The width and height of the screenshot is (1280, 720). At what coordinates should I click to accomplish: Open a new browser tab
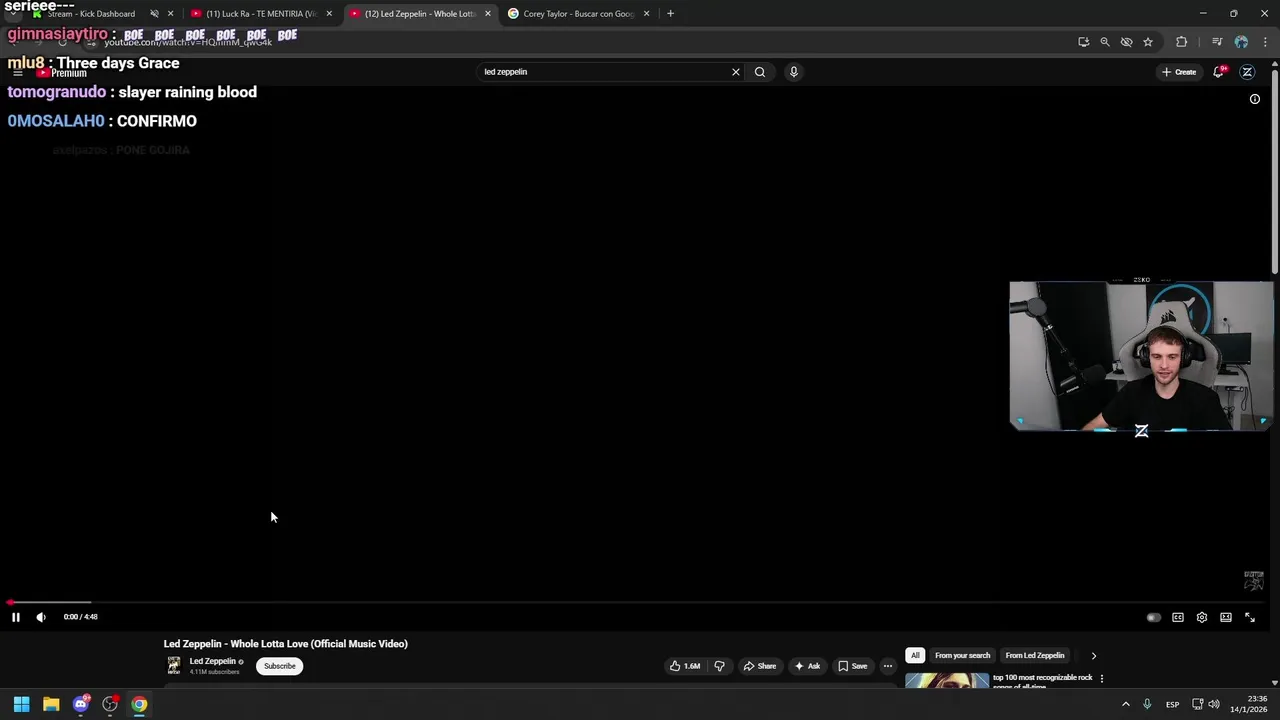(x=670, y=14)
